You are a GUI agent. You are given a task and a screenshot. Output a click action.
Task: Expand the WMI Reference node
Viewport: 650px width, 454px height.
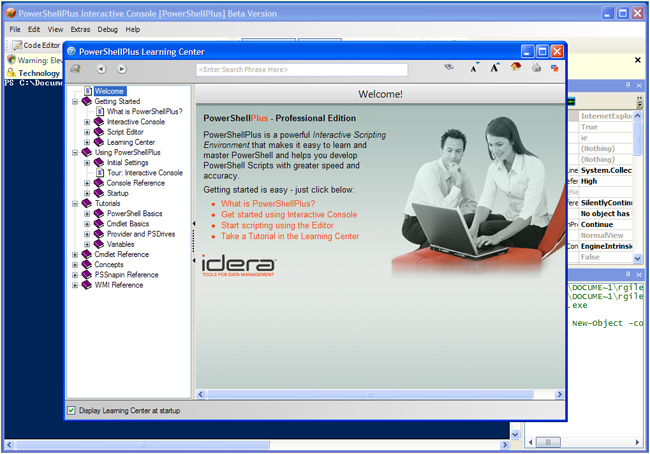click(x=75, y=285)
